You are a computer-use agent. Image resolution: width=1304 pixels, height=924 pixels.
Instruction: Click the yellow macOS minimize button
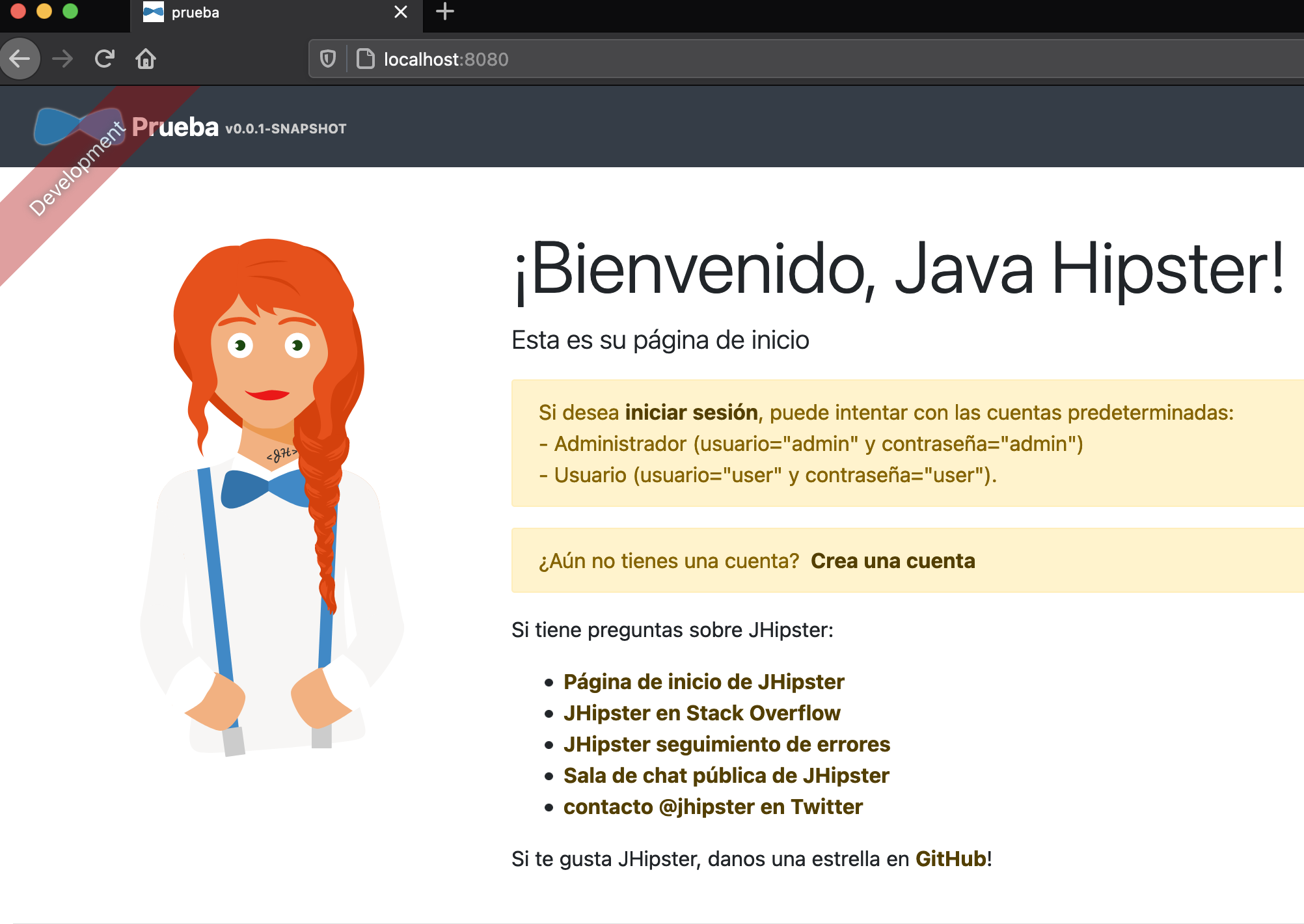44,11
